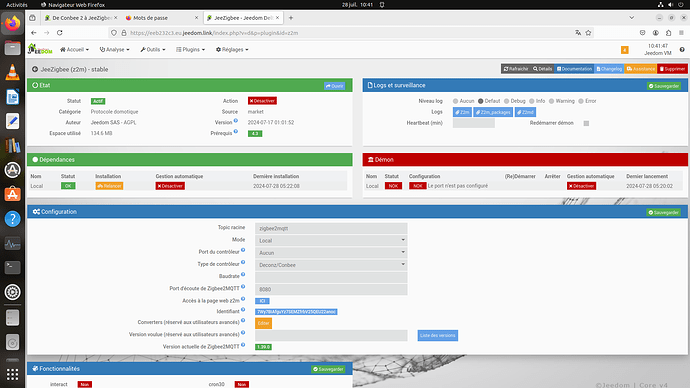Click the Relancer dependencies button
690x388 pixels.
[109, 186]
